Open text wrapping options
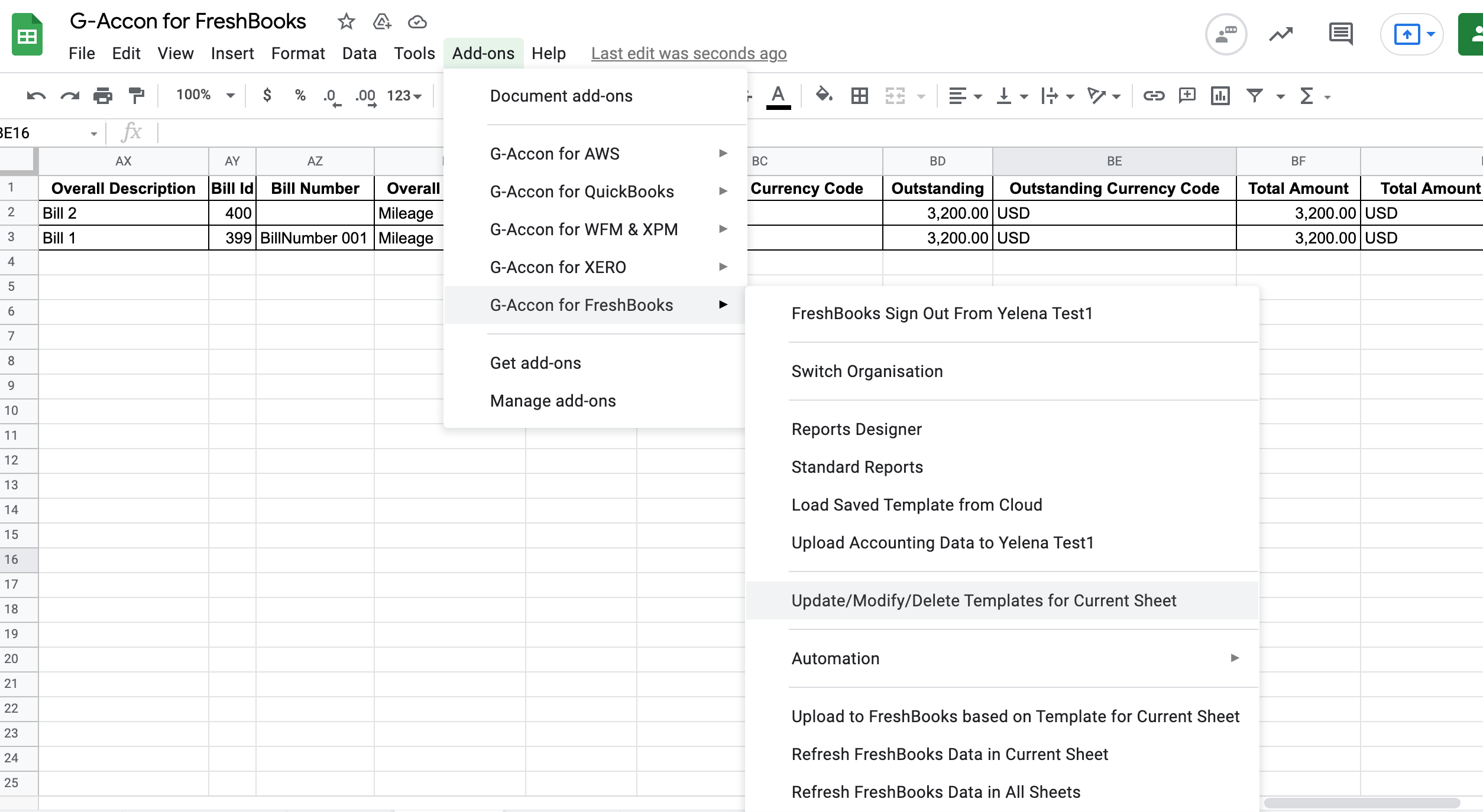Image resolution: width=1483 pixels, height=812 pixels. [x=1057, y=96]
